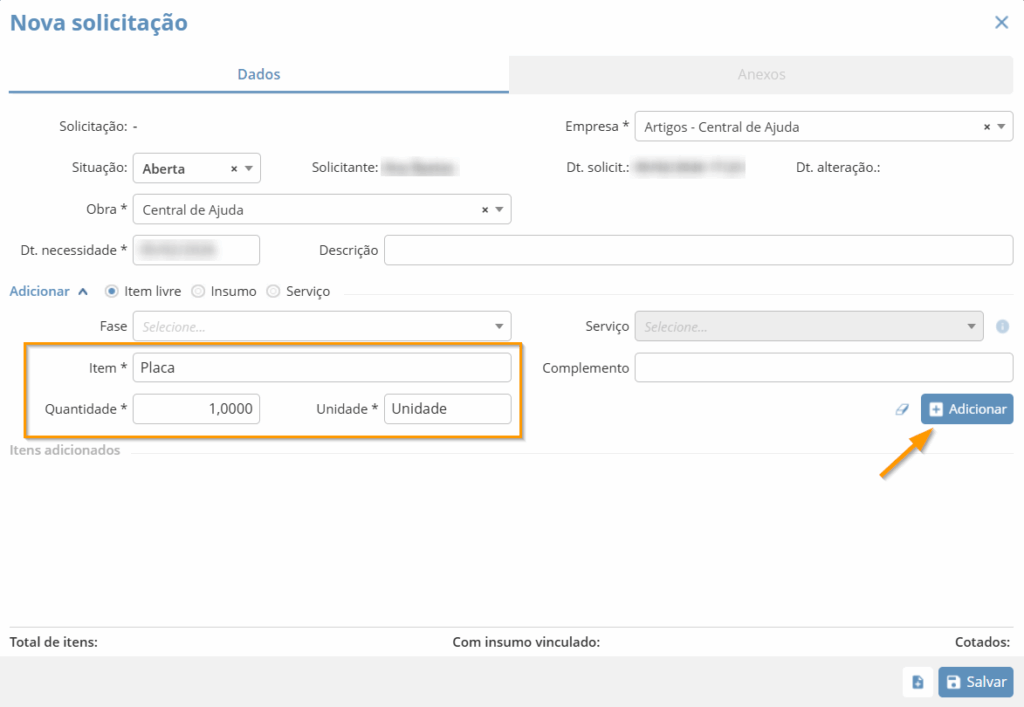Expand the Obra dropdown arrow
1024x707 pixels.
point(499,210)
